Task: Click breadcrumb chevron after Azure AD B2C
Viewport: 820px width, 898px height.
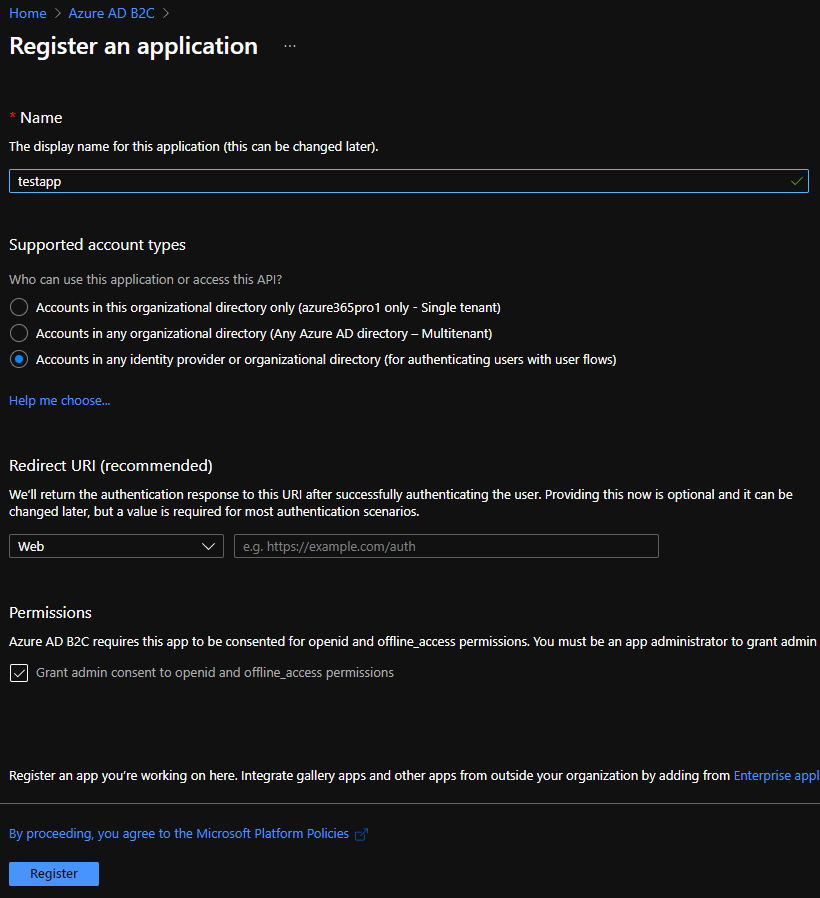Action: (x=166, y=13)
